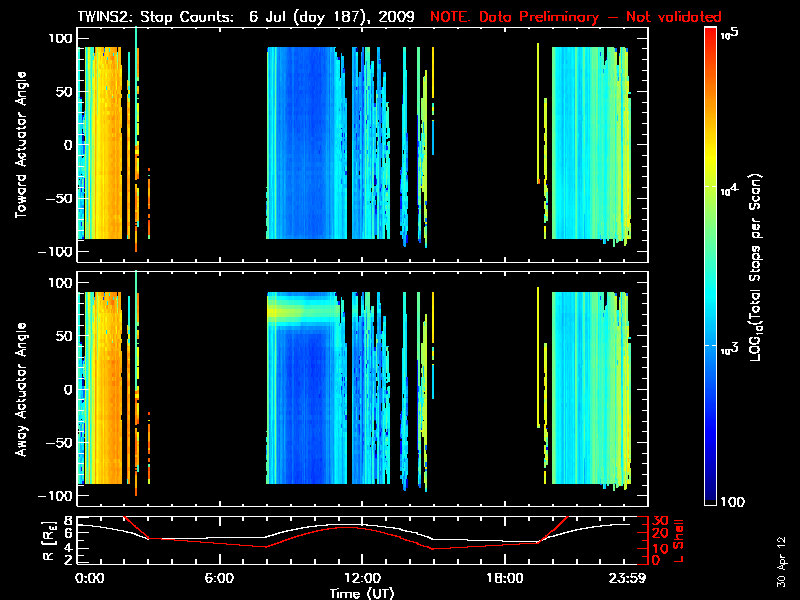
Task: Click the 'Time (UT)' axis label
Action: click(362, 593)
